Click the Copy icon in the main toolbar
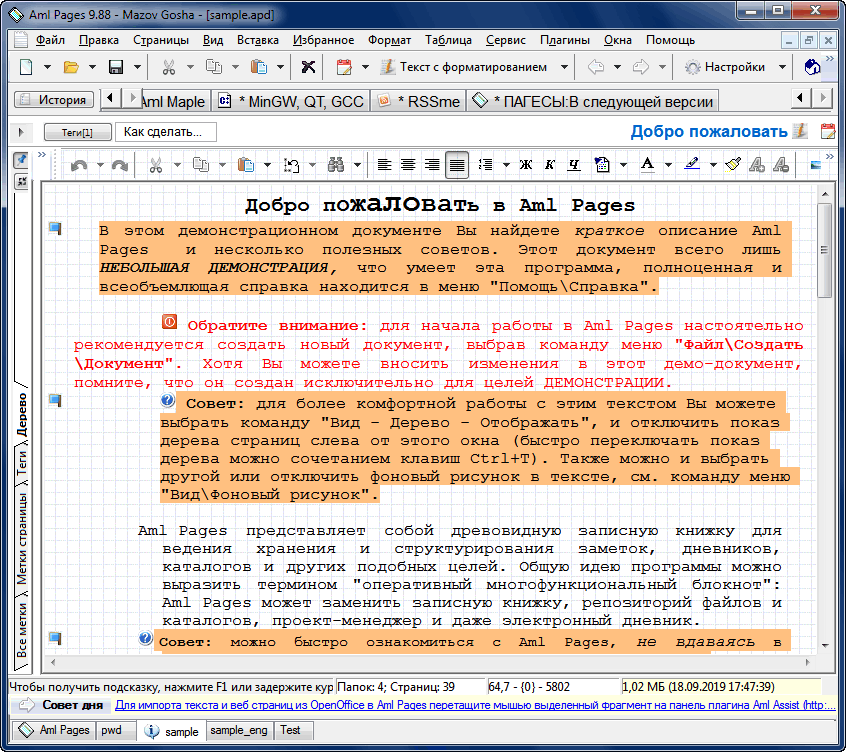Screen dimensions: 846x752 click(x=214, y=67)
